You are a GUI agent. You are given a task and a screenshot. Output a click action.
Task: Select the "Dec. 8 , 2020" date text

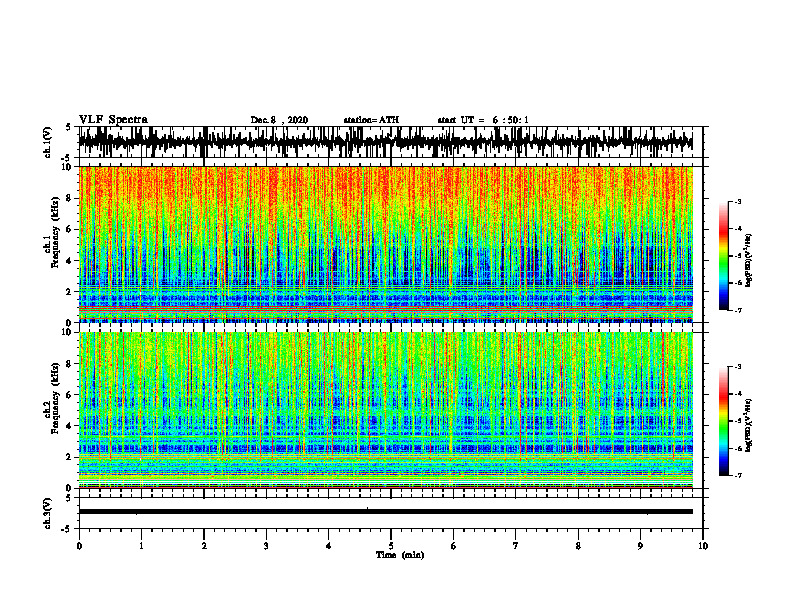(279, 120)
